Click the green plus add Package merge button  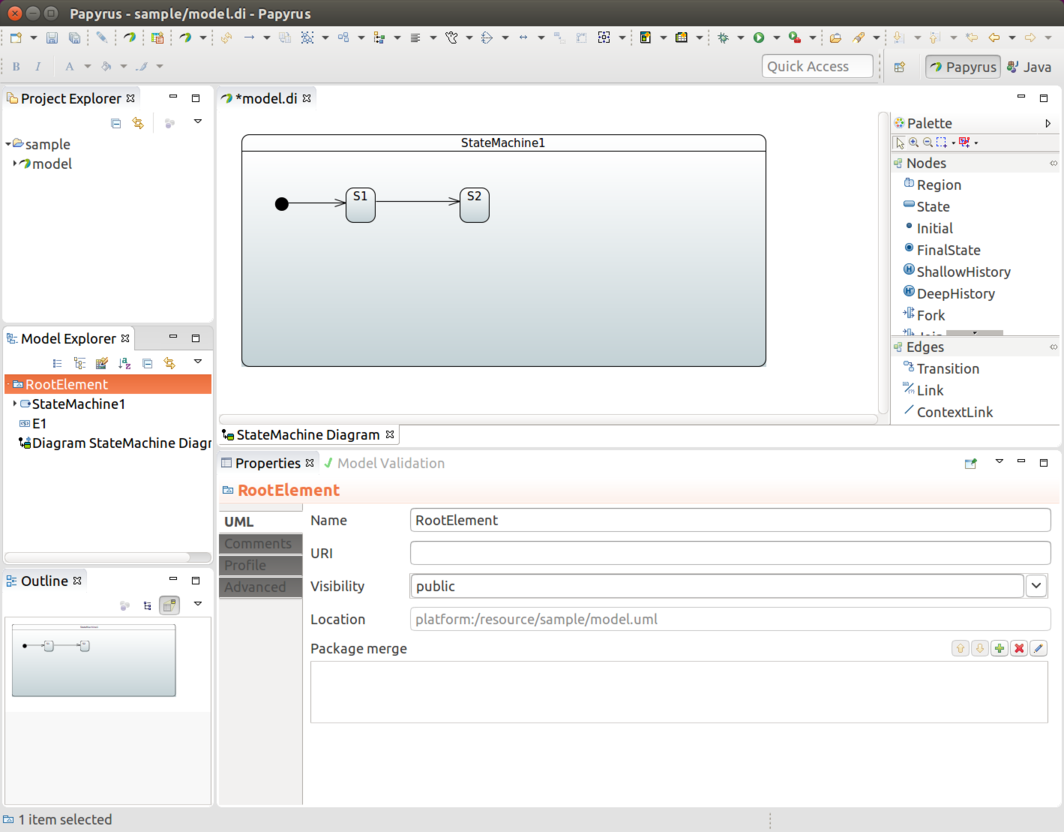(x=999, y=649)
